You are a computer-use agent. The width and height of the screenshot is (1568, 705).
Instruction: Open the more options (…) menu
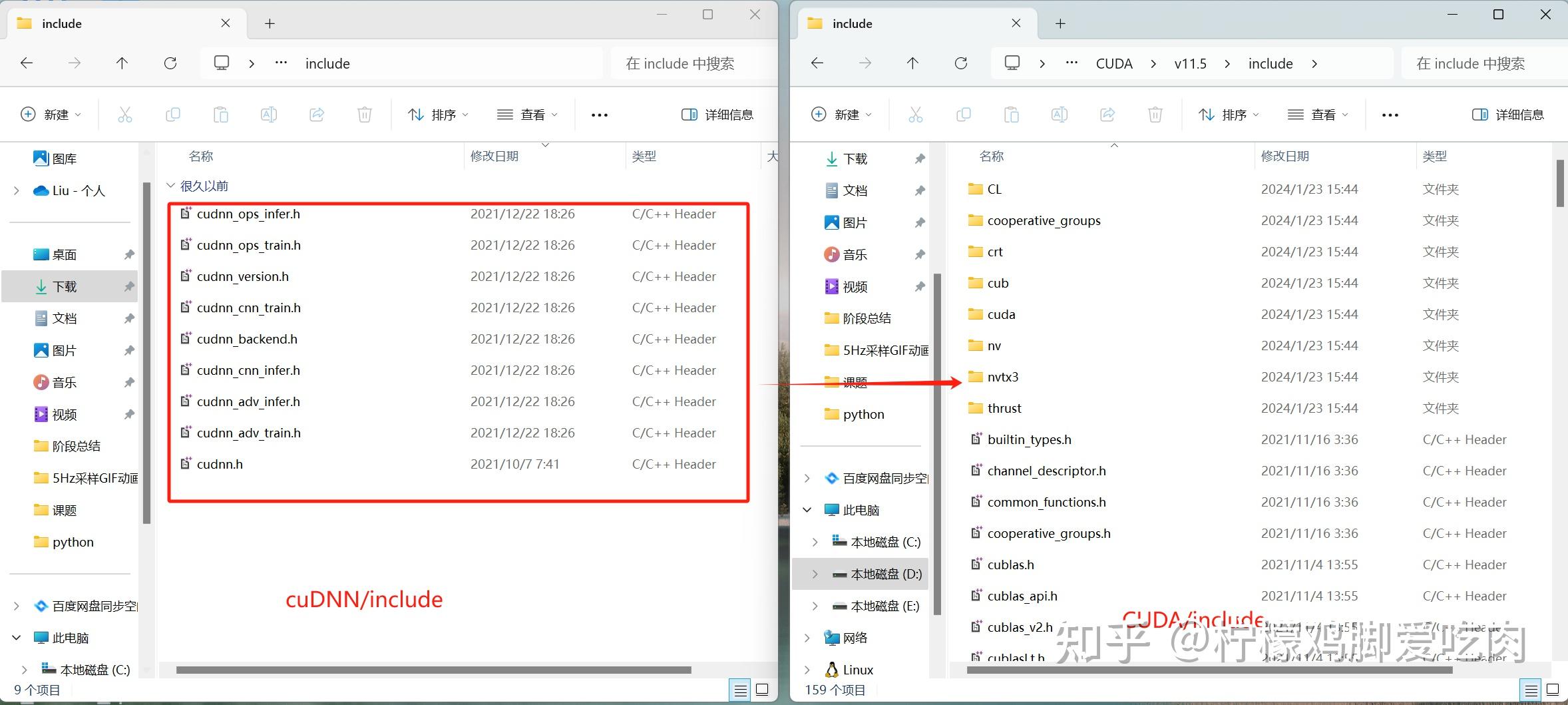click(598, 114)
